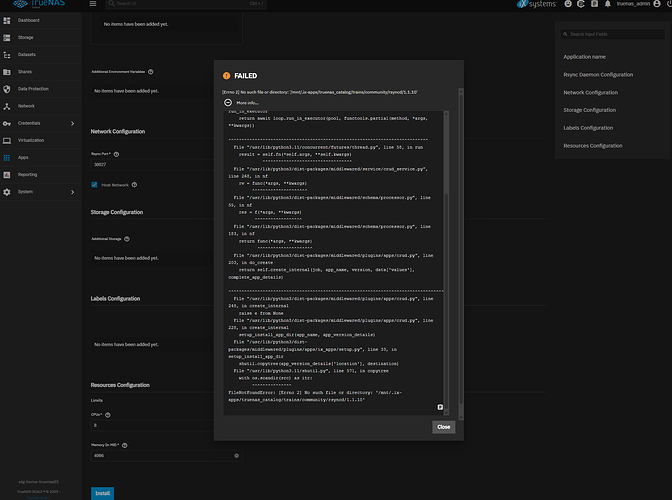
Task: Click the TrueNAS logo
Action: (x=39, y=4)
